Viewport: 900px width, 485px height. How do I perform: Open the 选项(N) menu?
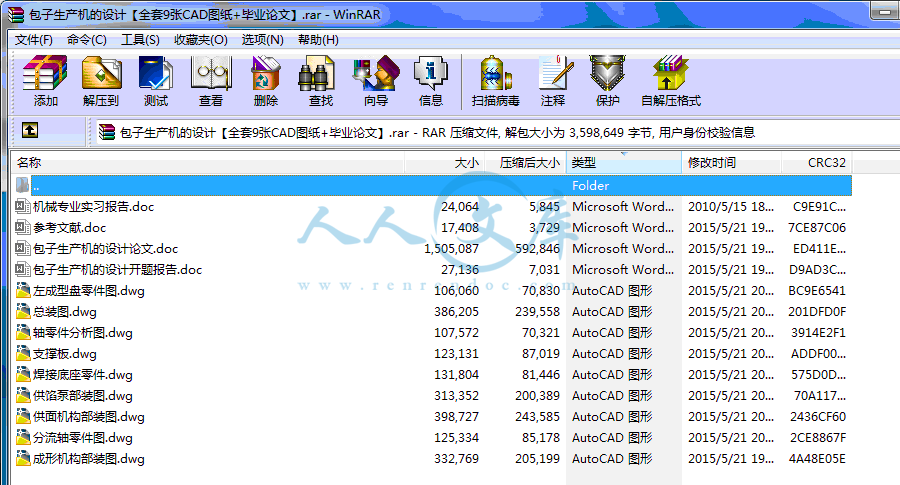(262, 40)
